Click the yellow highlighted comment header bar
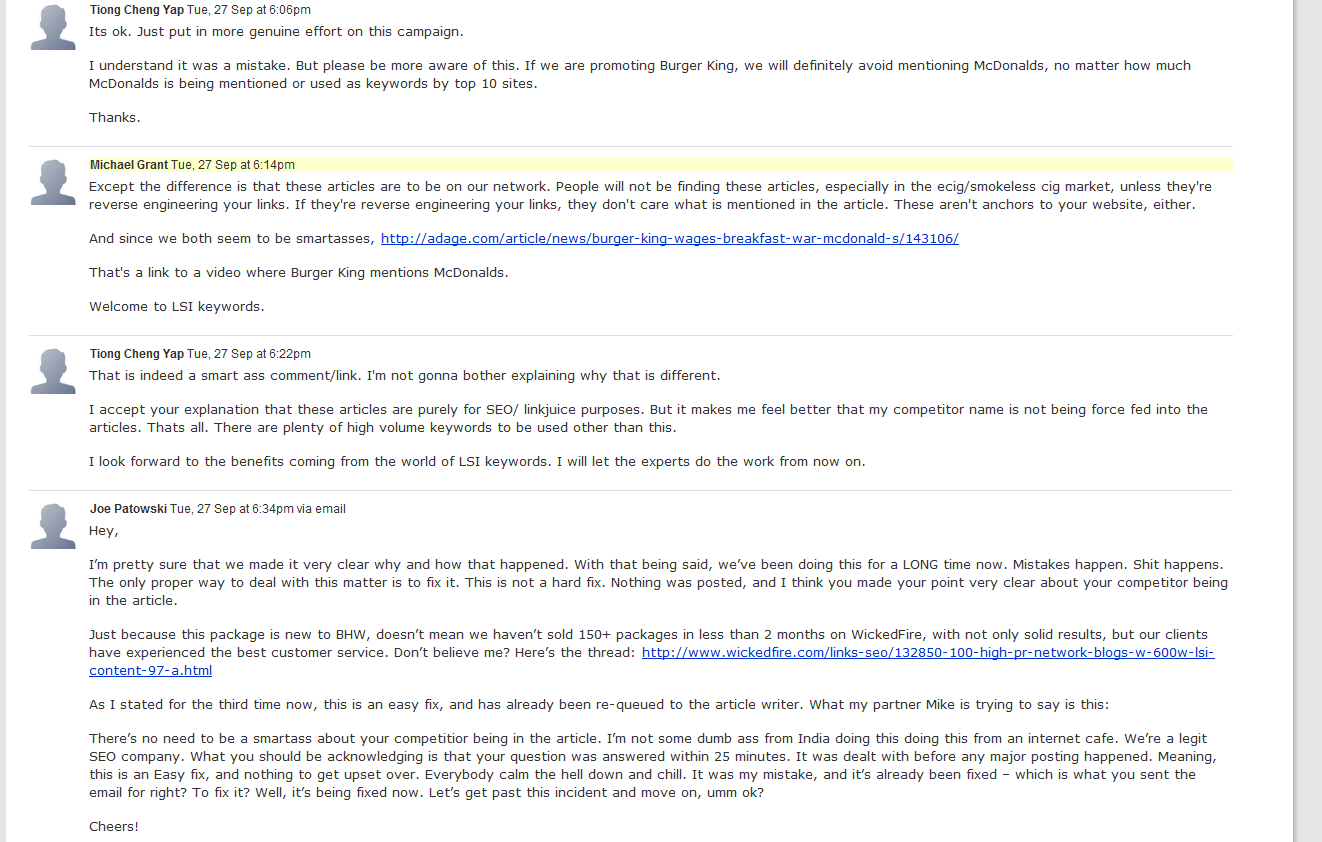Screen dimensions: 1322x842 pyautogui.click(x=661, y=165)
